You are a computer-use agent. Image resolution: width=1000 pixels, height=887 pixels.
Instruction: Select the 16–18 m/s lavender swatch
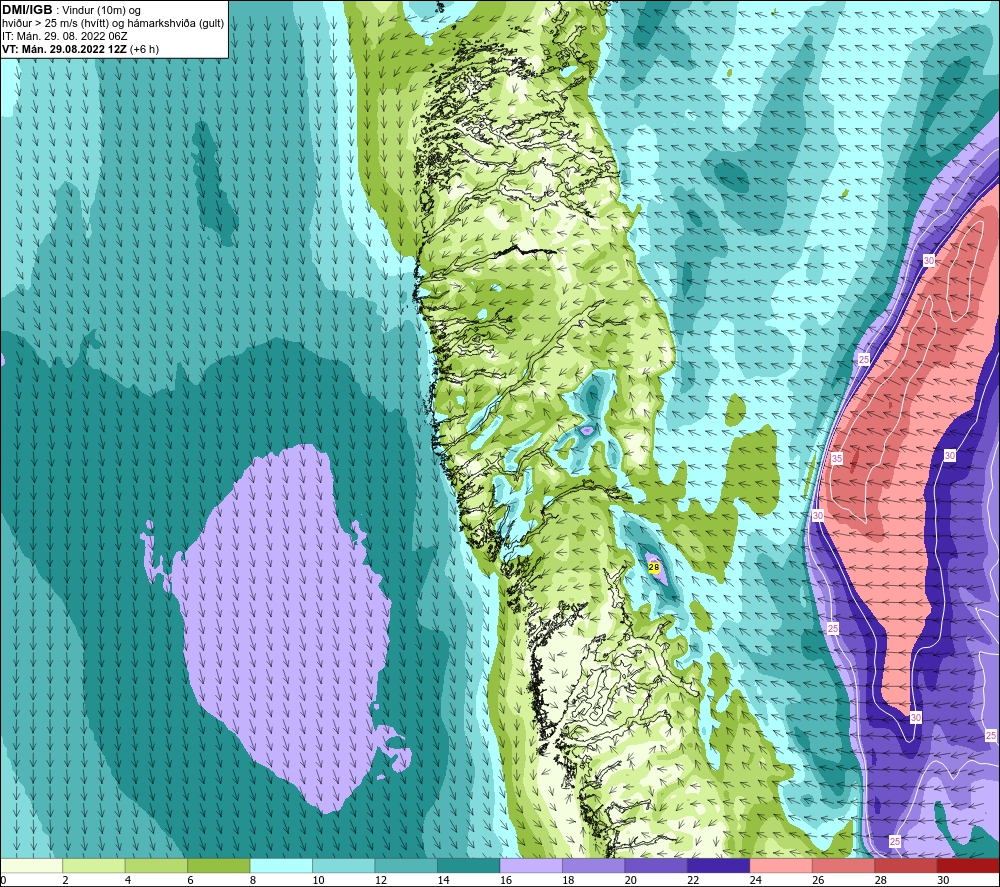531,865
